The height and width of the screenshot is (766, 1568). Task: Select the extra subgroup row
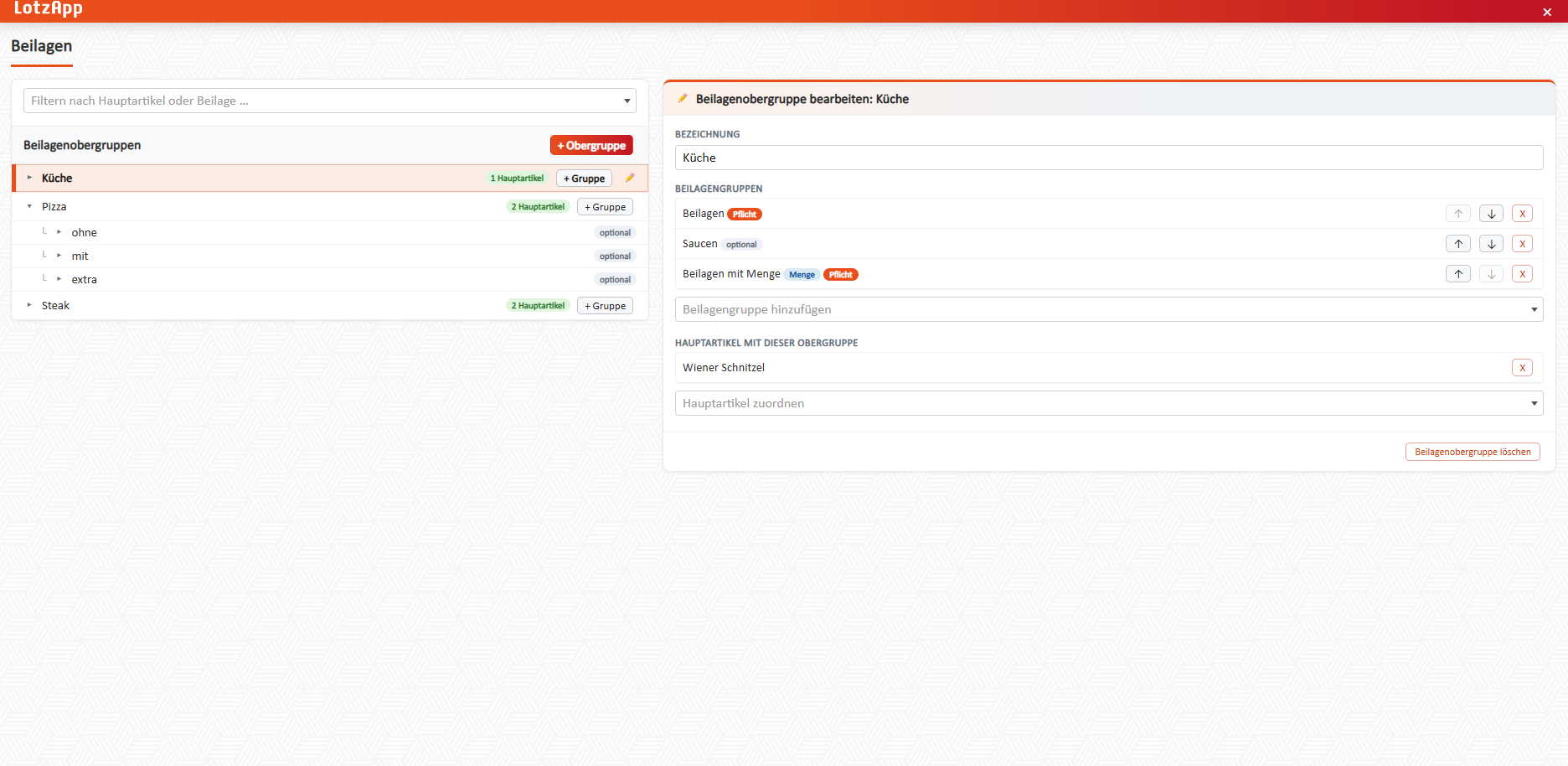(330, 279)
